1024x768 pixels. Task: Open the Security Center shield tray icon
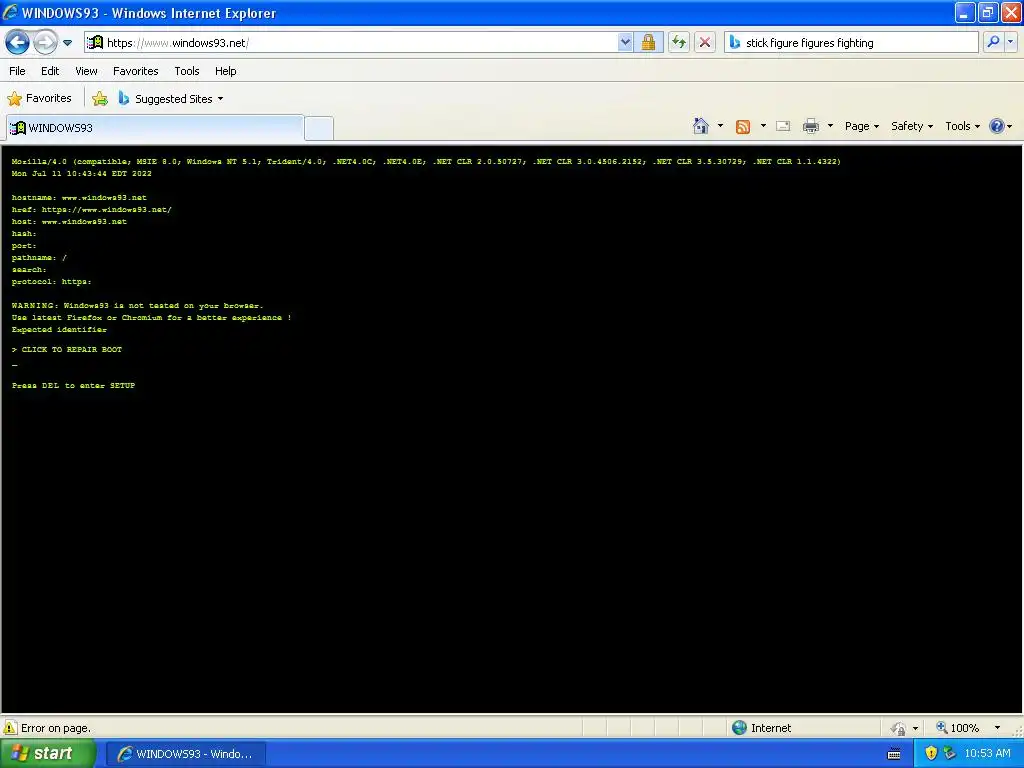click(x=931, y=754)
